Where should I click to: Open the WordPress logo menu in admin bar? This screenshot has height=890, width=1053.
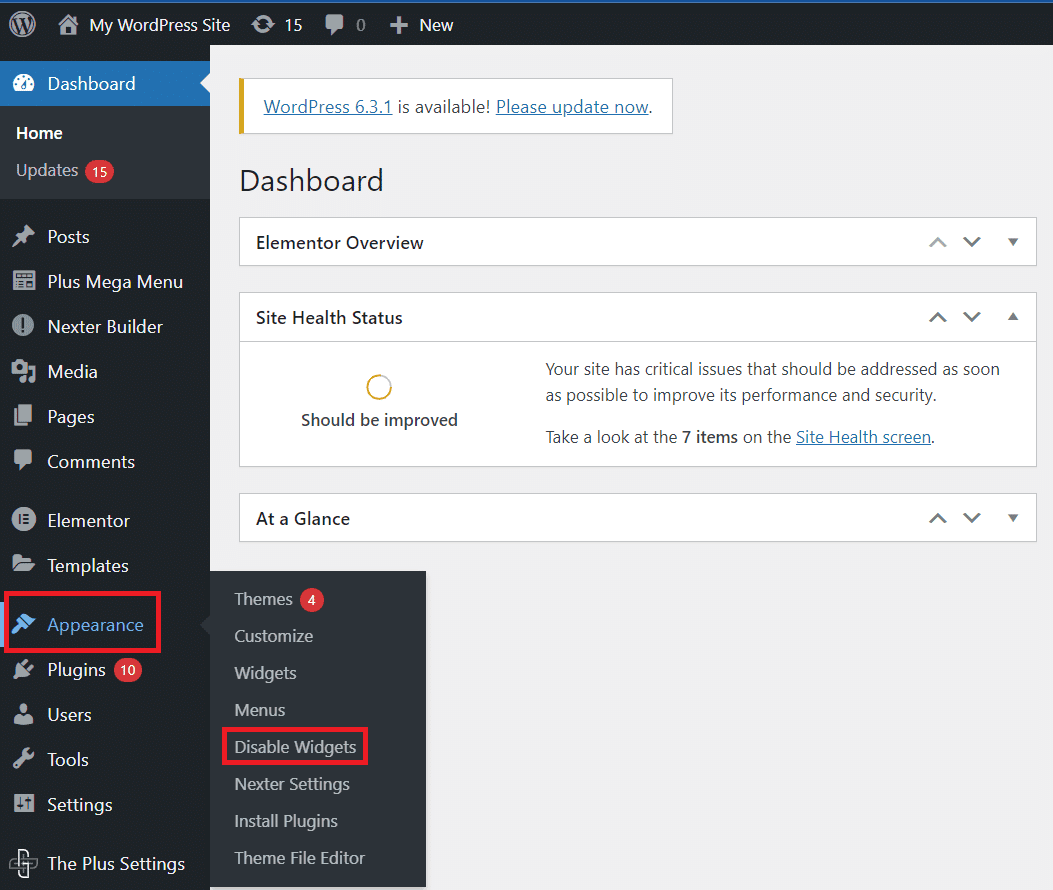point(21,24)
